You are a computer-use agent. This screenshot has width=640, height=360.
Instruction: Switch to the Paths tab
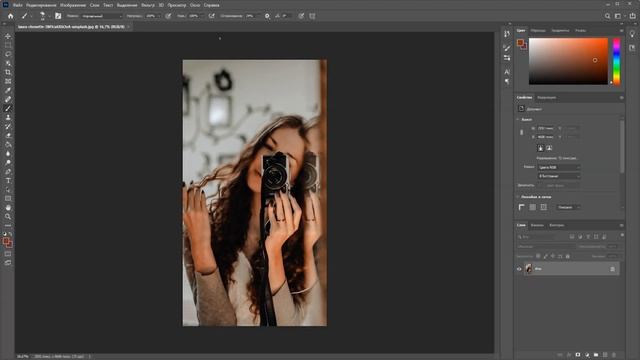tap(557, 225)
